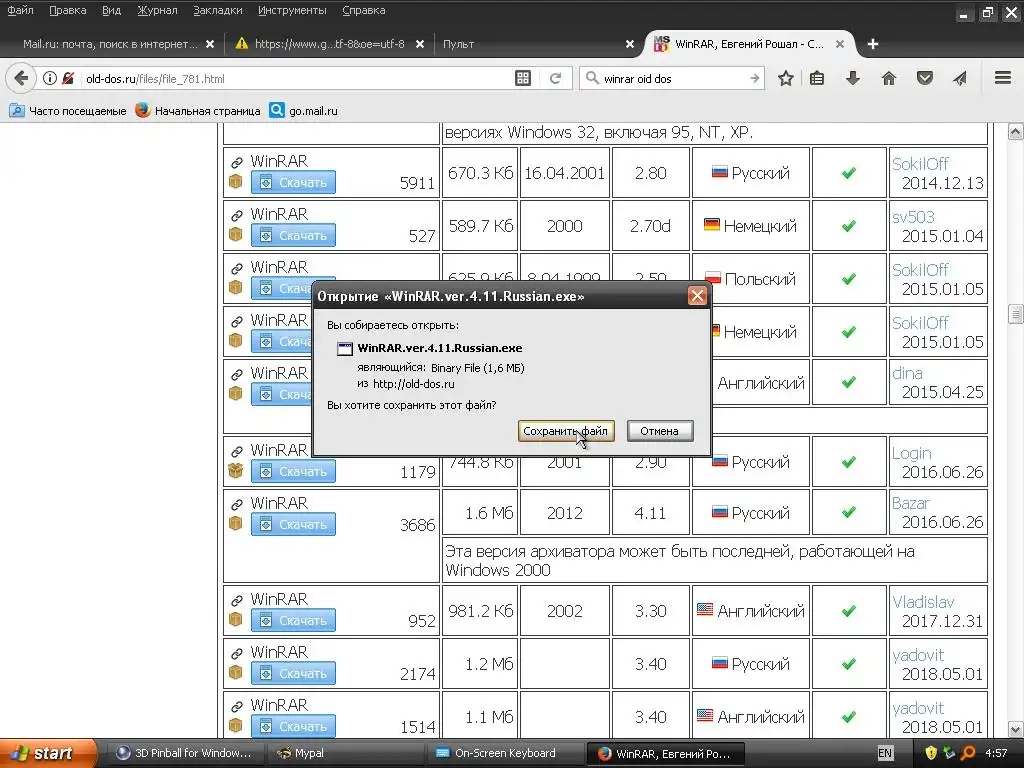Click the Pocket icon in toolbar

[x=924, y=78]
